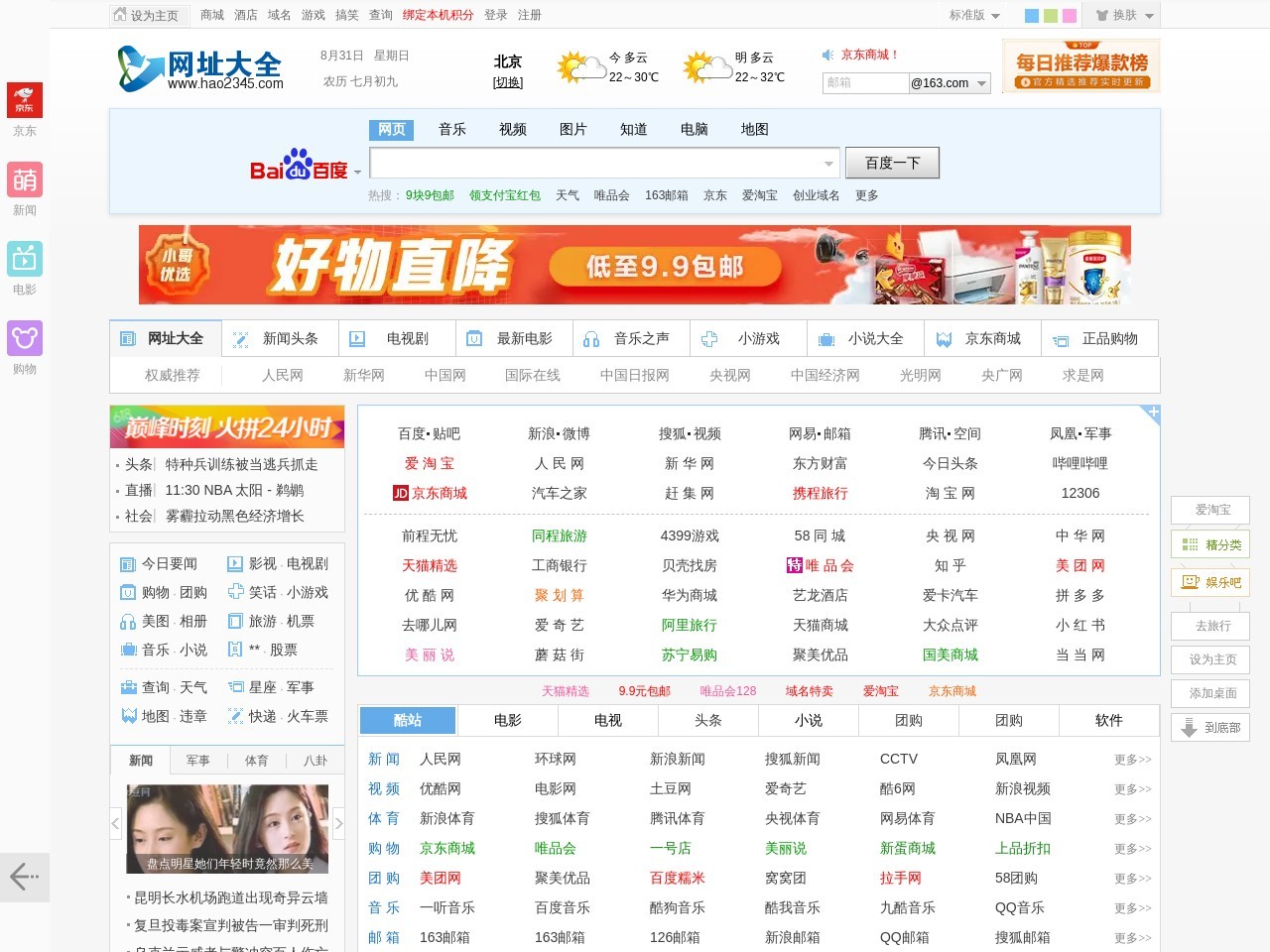1270x952 pixels.
Task: Click the 好物直降 banner advertisement
Action: click(635, 265)
